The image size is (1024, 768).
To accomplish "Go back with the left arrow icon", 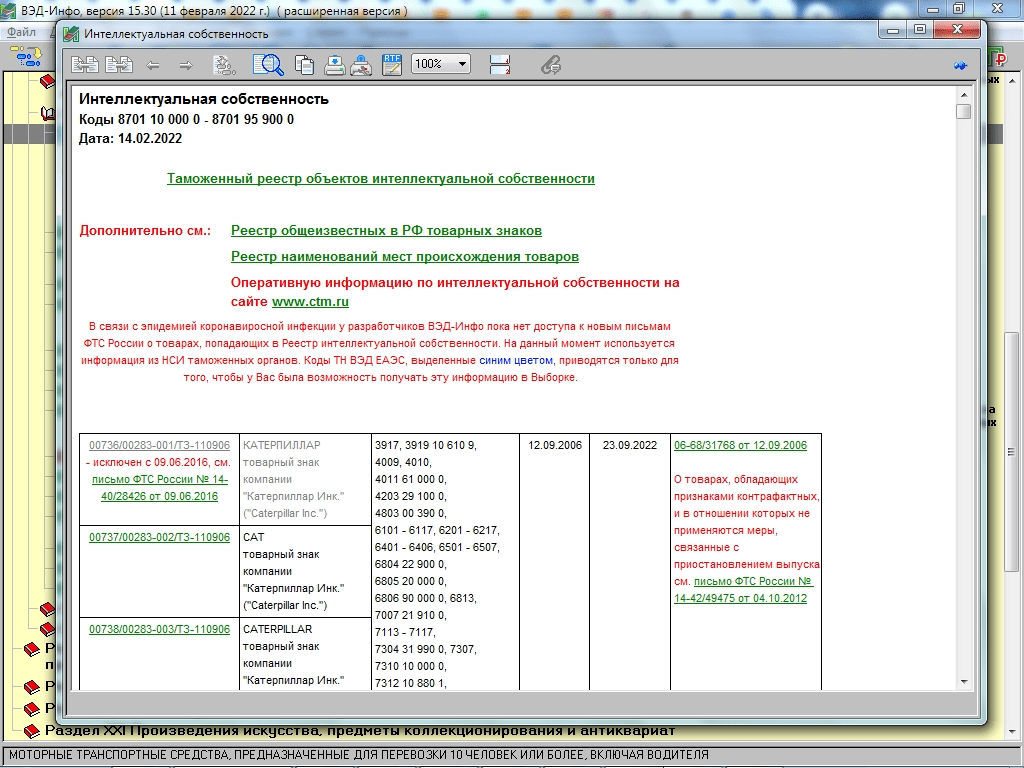I will click(153, 65).
